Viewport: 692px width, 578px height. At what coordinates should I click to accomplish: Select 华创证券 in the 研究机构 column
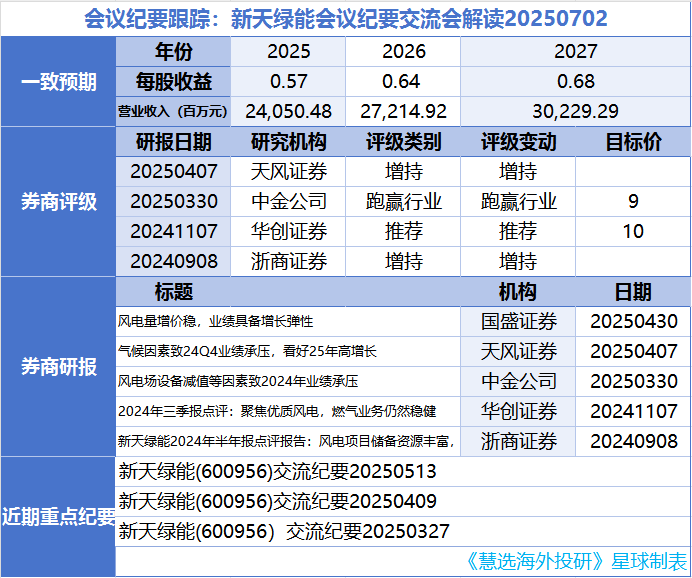(289, 231)
